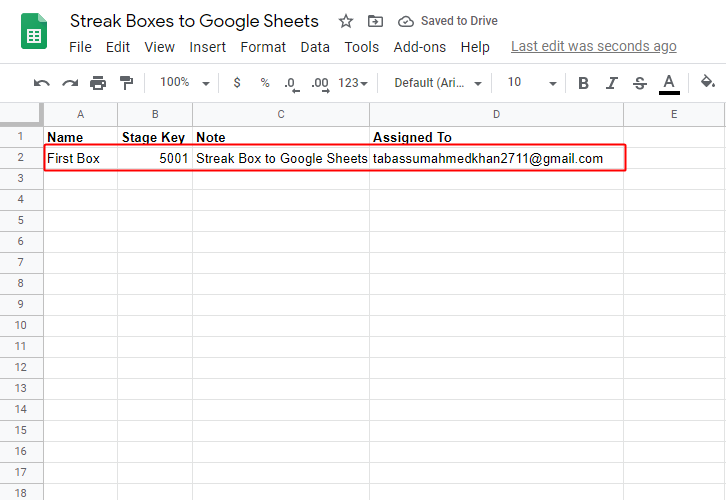Screen dimensions: 726x500
Task: Select column D header
Action: click(496, 114)
